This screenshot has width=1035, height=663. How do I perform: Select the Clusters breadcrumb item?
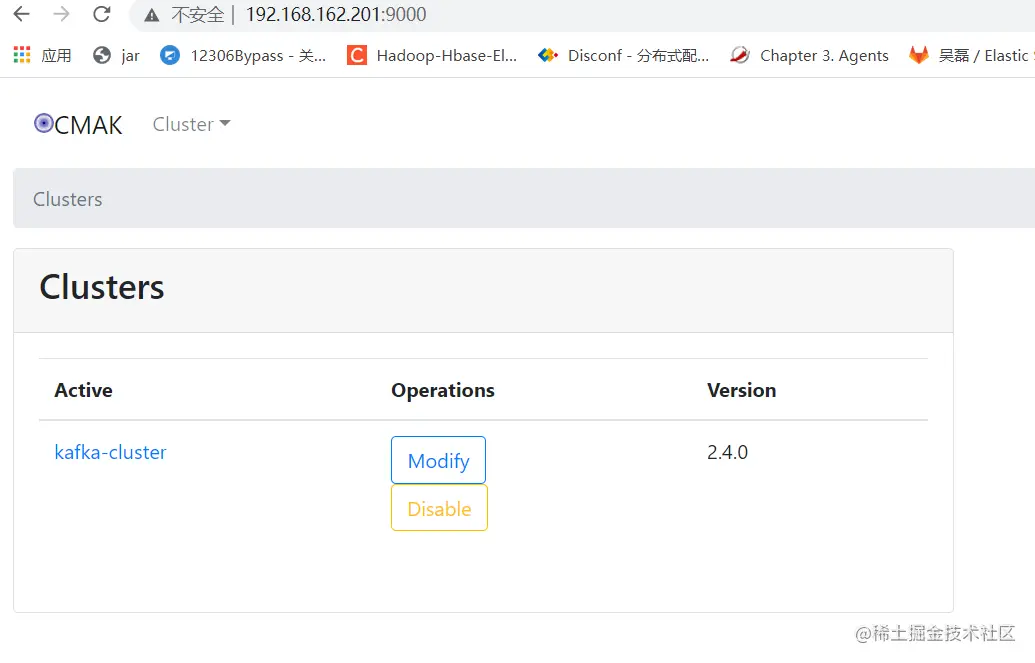(x=67, y=199)
